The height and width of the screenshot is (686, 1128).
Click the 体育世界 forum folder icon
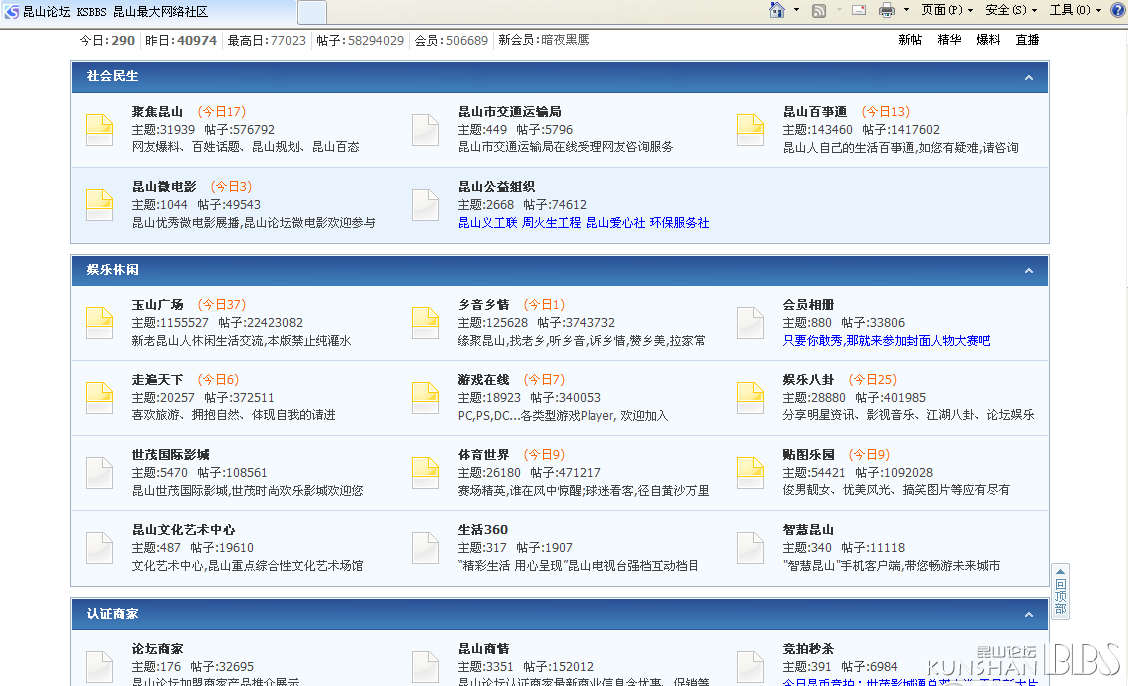click(x=425, y=473)
